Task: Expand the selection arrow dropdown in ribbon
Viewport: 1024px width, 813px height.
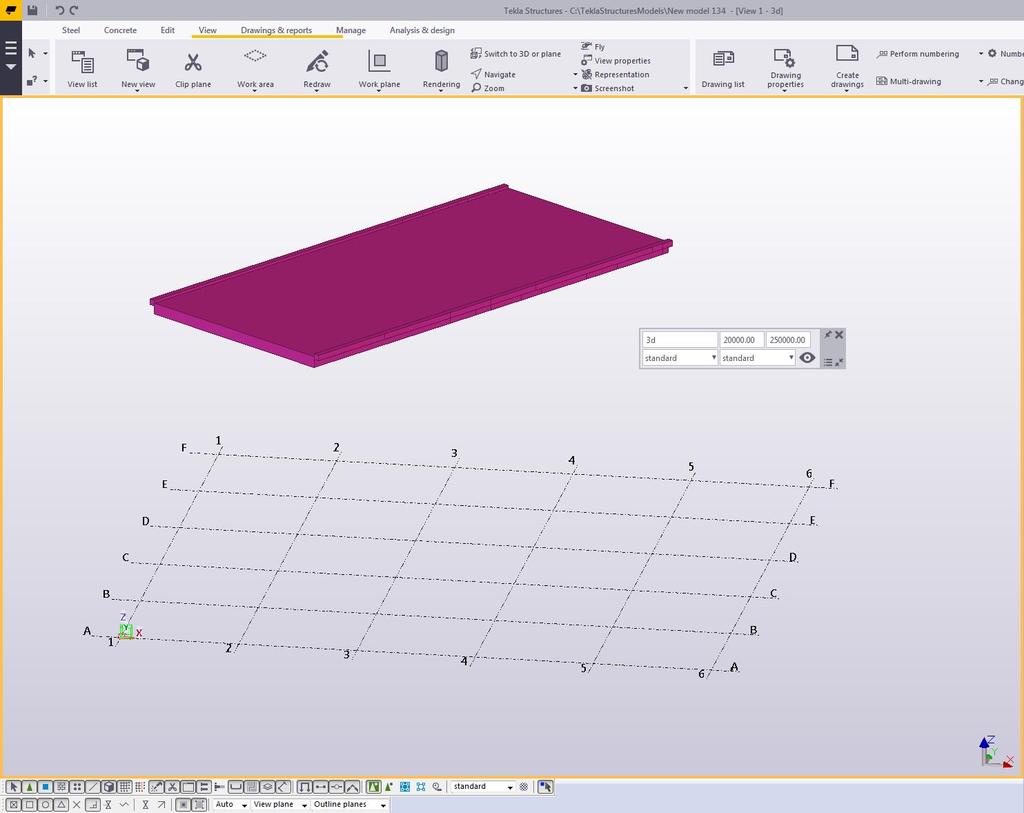Action: pyautogui.click(x=45, y=54)
